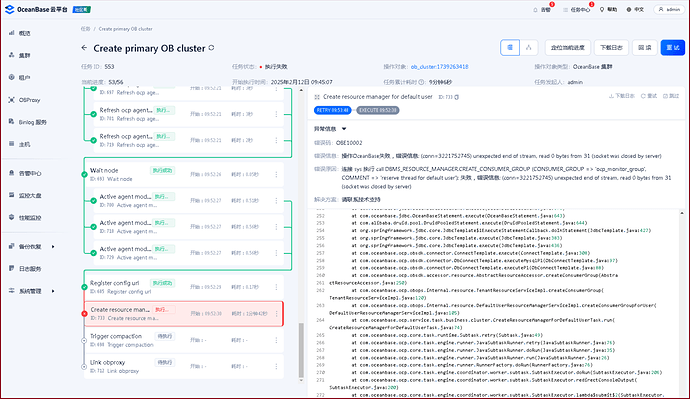Switch to tree graph view toggle
This screenshot has width=690, height=399.
529,48
